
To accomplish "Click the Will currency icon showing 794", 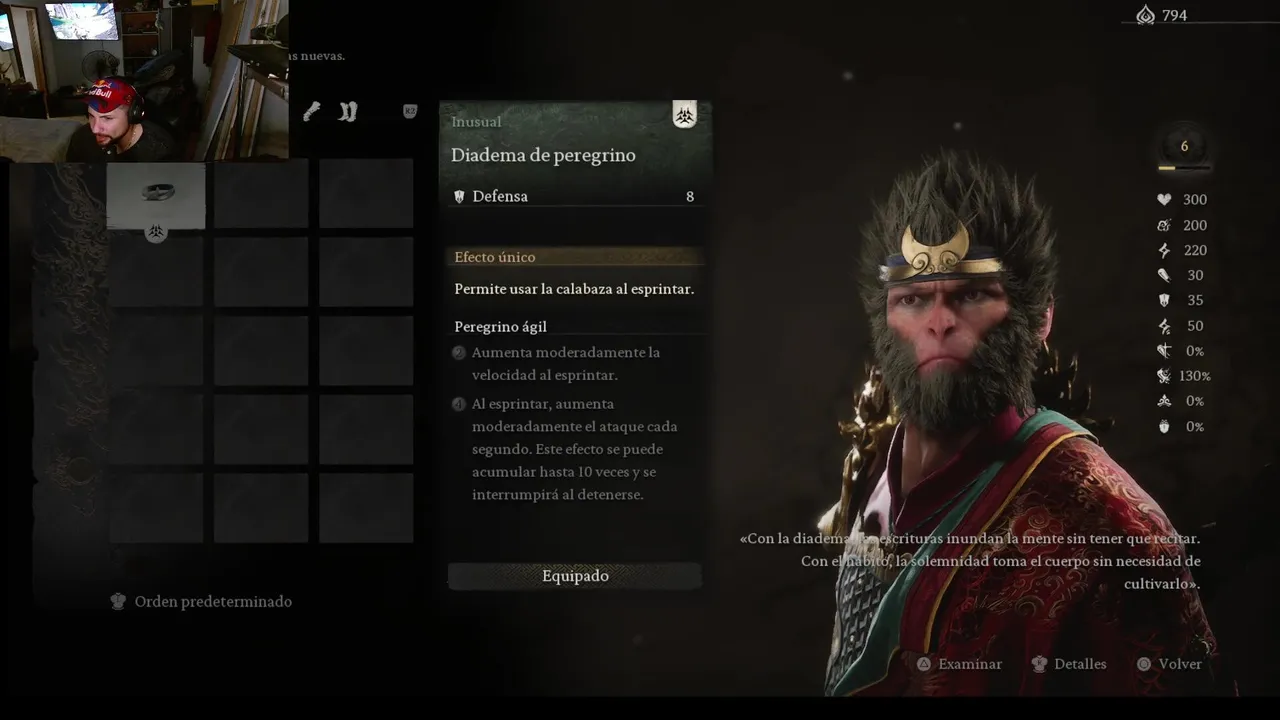I will click(1146, 15).
